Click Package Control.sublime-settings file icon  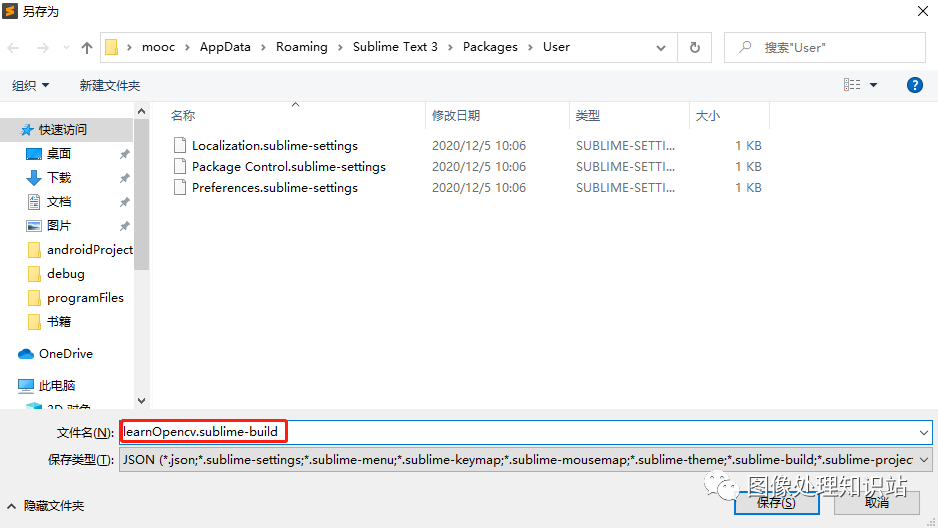coord(179,166)
